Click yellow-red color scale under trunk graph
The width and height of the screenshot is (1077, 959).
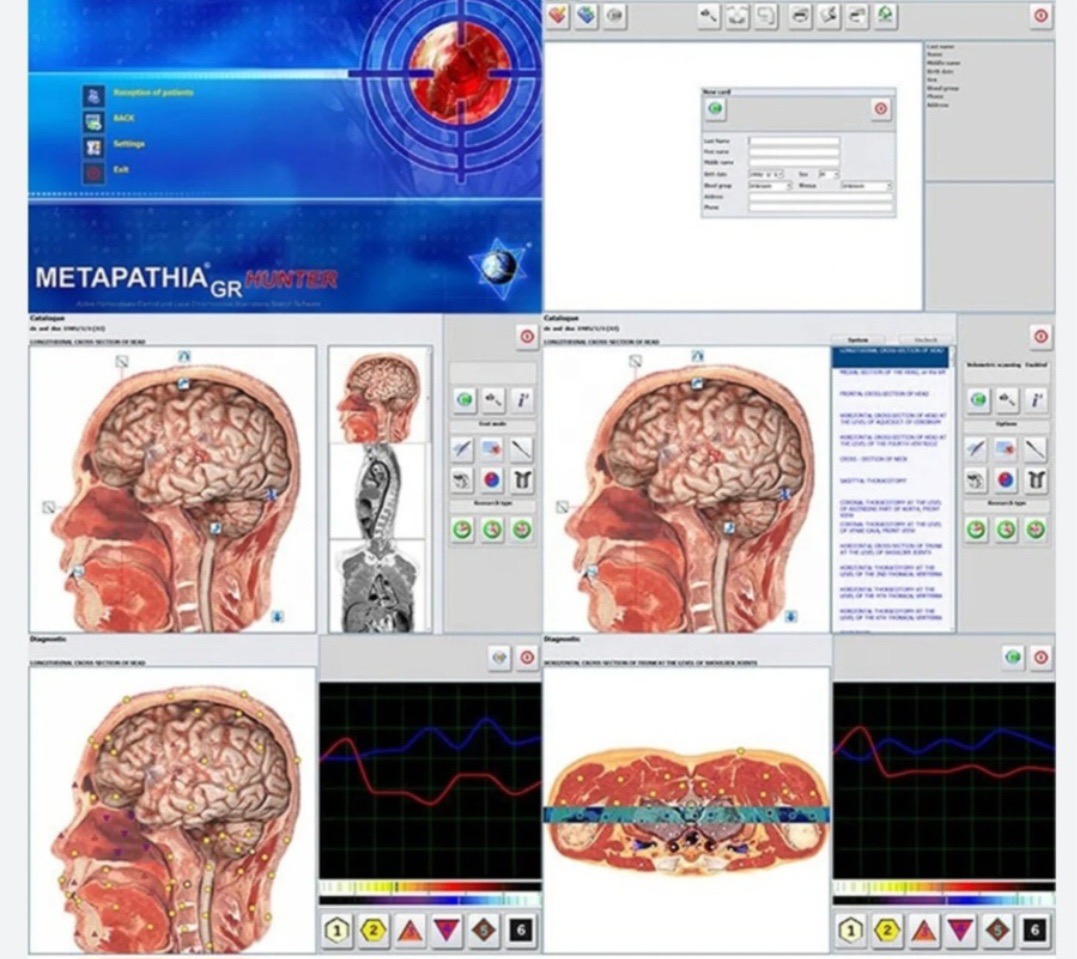[944, 886]
